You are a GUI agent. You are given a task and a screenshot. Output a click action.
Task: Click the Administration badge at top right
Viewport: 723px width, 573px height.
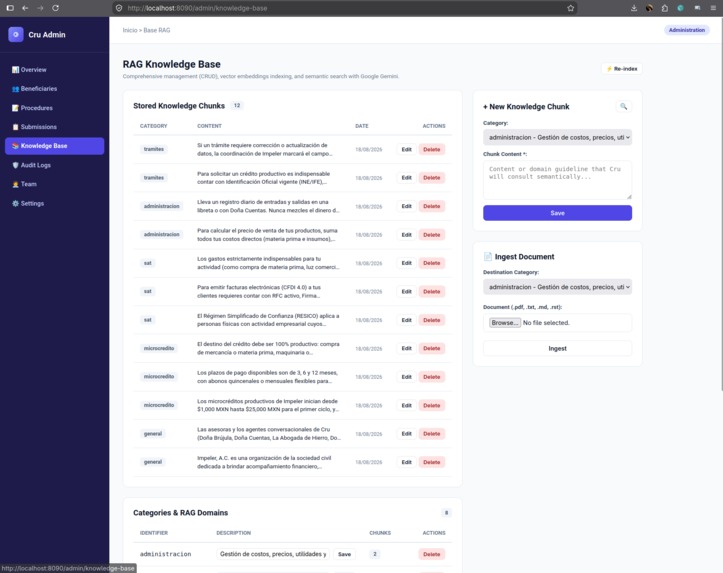click(x=687, y=30)
